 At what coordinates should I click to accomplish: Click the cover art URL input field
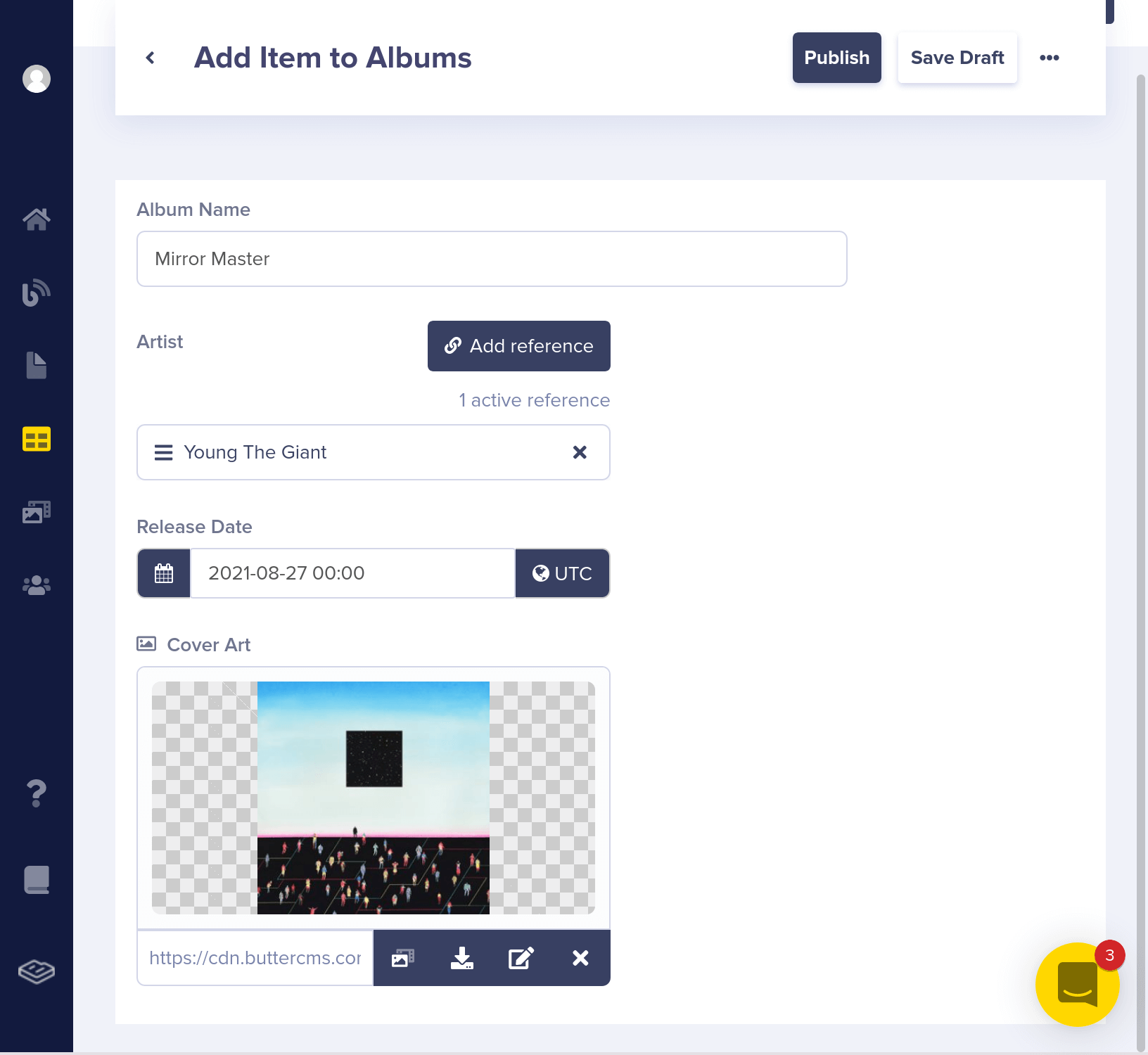255,958
